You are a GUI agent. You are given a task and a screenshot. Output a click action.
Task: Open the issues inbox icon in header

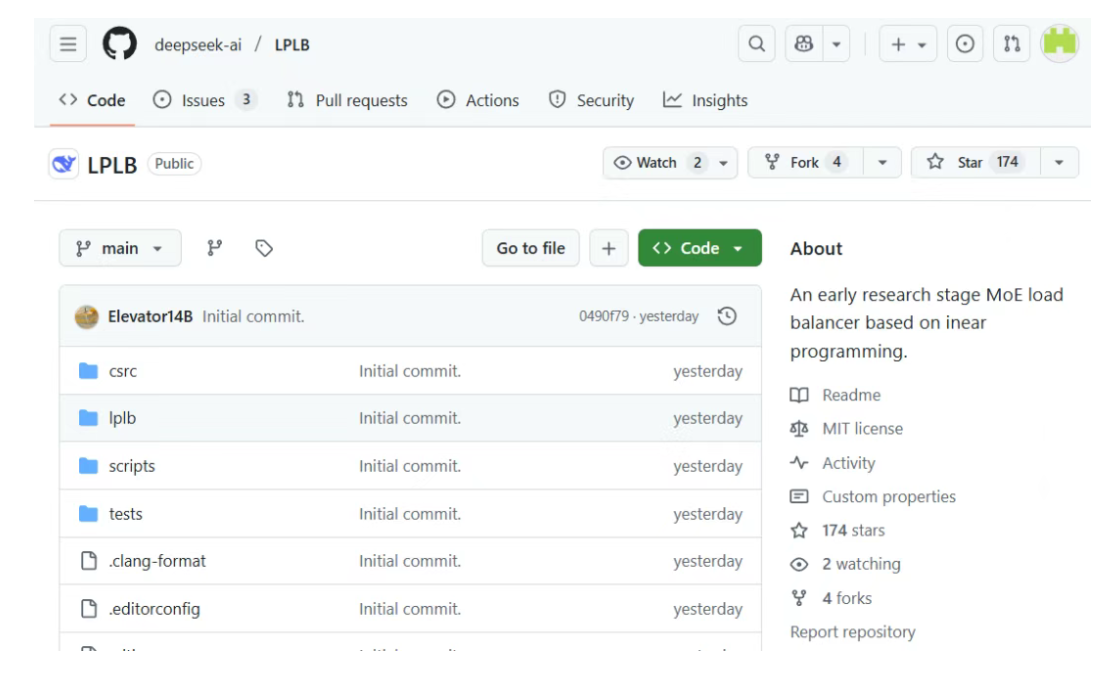965,44
